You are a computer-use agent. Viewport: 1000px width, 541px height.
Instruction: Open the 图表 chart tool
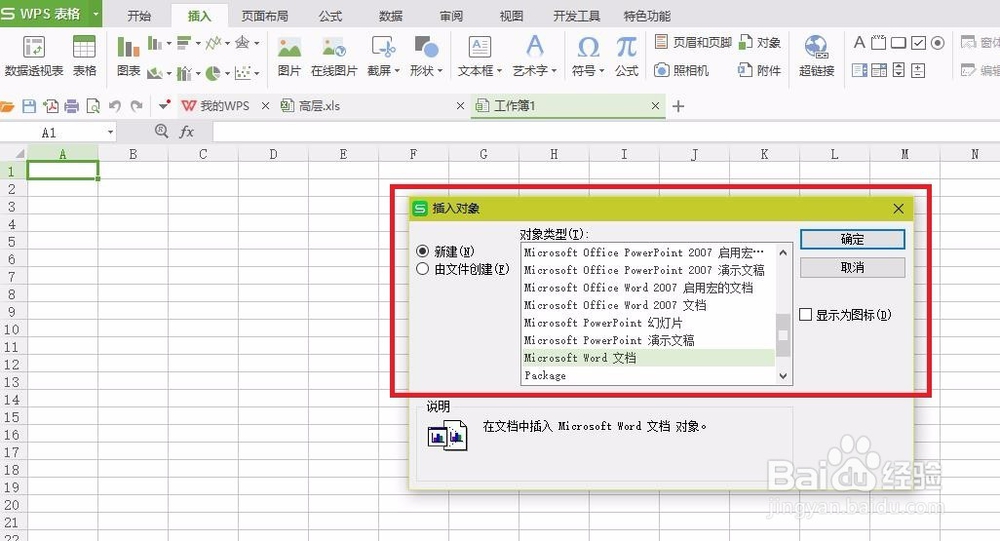click(x=128, y=56)
